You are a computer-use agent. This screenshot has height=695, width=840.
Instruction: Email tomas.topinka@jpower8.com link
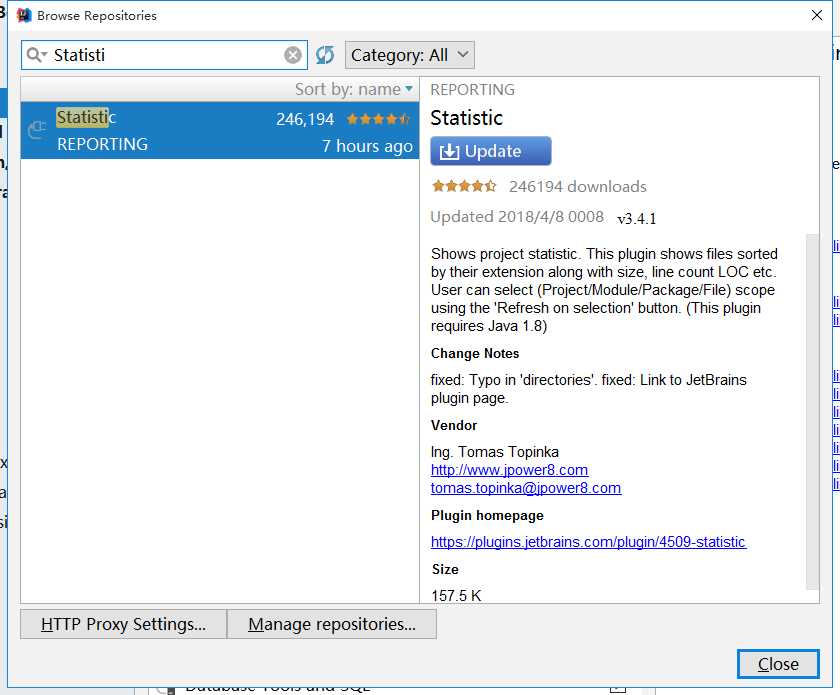tap(526, 488)
